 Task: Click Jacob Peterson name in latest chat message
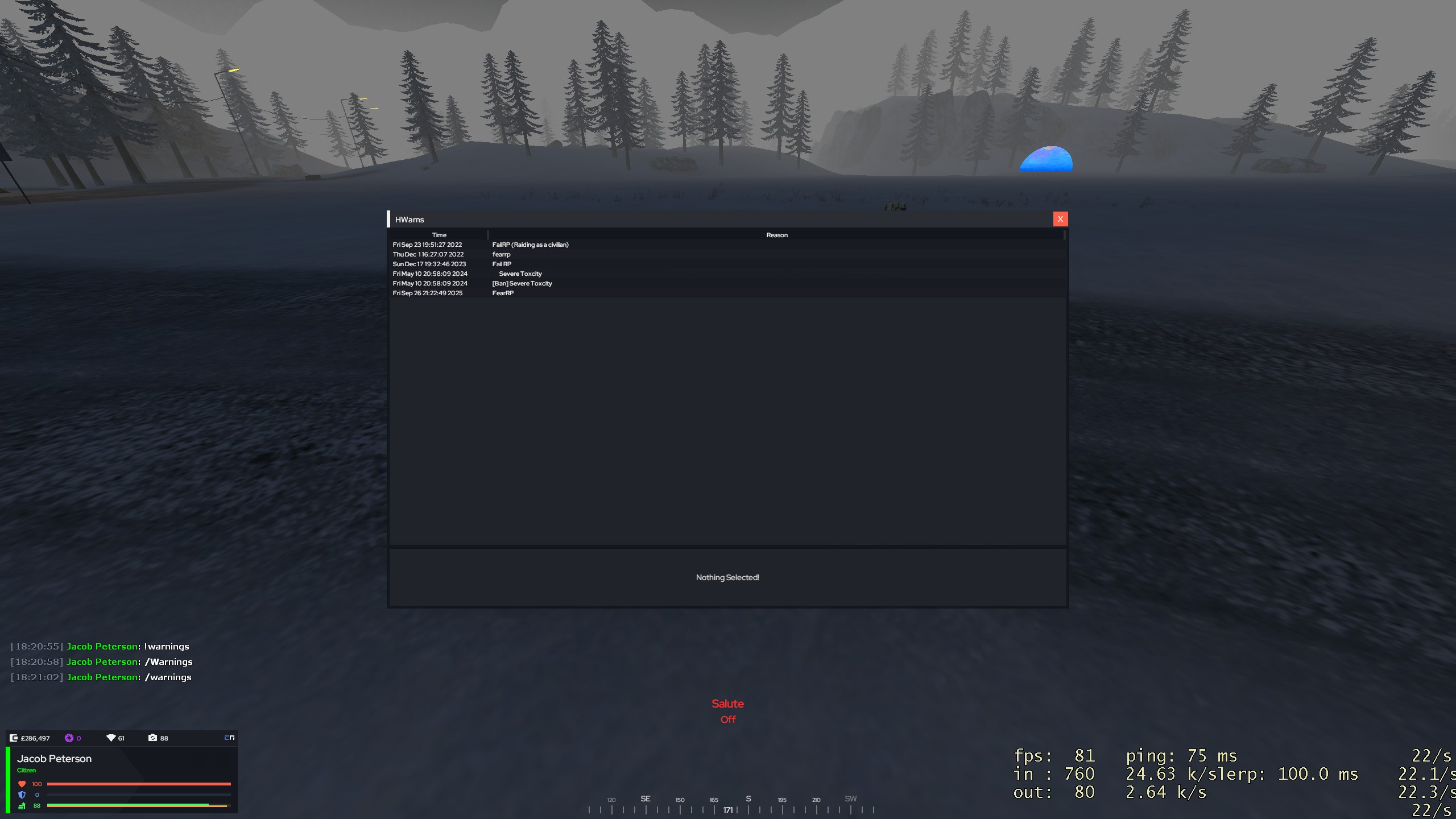(102, 677)
